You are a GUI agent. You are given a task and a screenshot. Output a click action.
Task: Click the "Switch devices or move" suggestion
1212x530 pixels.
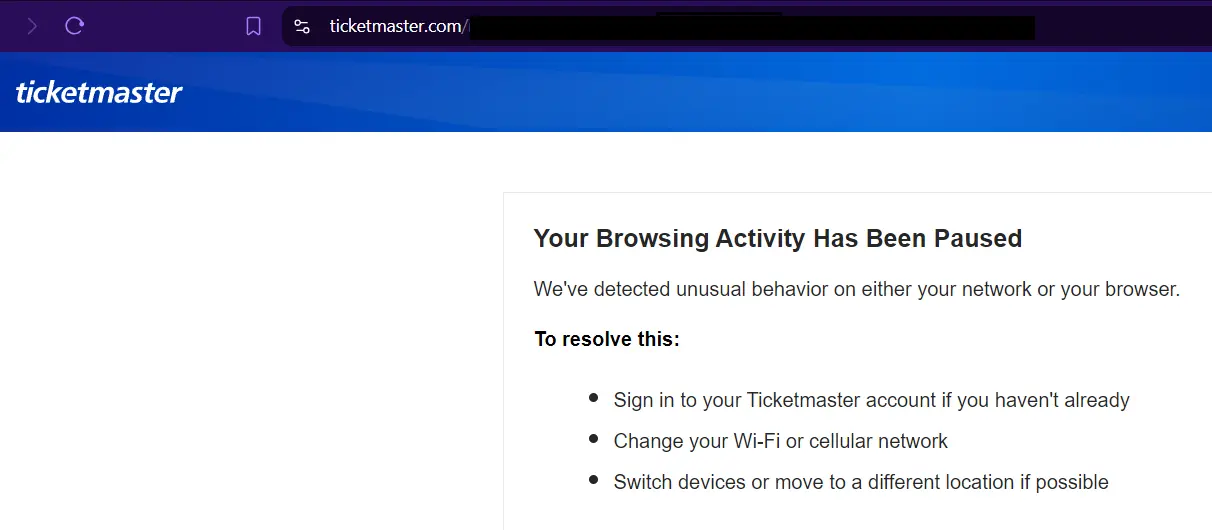860,482
